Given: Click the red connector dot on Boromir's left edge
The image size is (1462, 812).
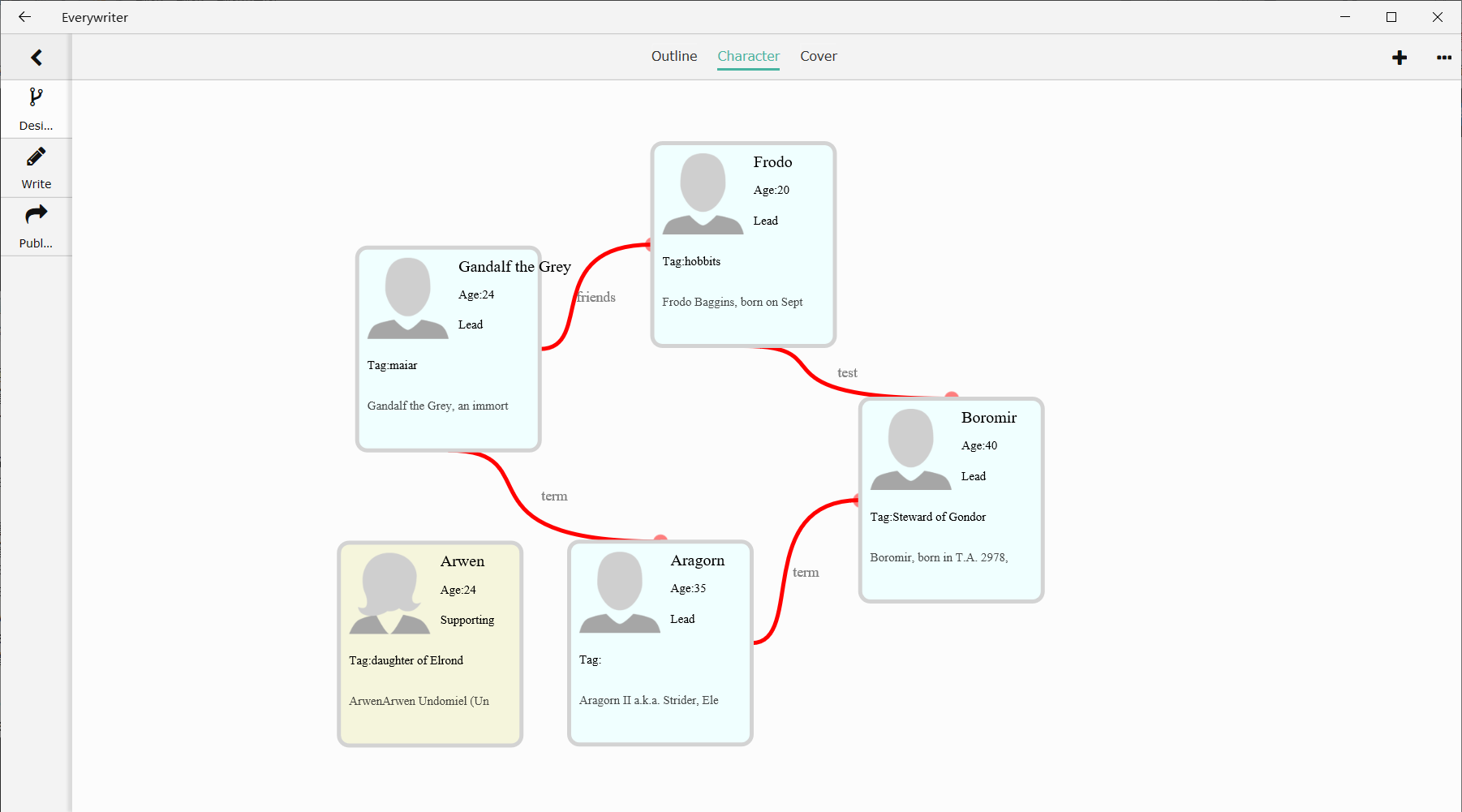Looking at the screenshot, I should [x=857, y=501].
